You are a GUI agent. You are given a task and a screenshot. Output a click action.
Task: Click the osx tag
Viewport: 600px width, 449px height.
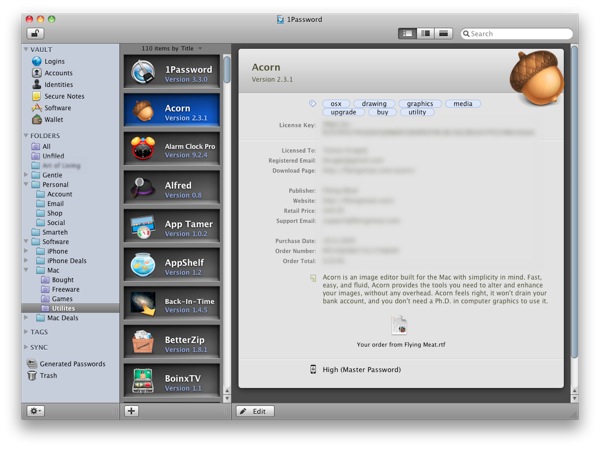pyautogui.click(x=336, y=103)
